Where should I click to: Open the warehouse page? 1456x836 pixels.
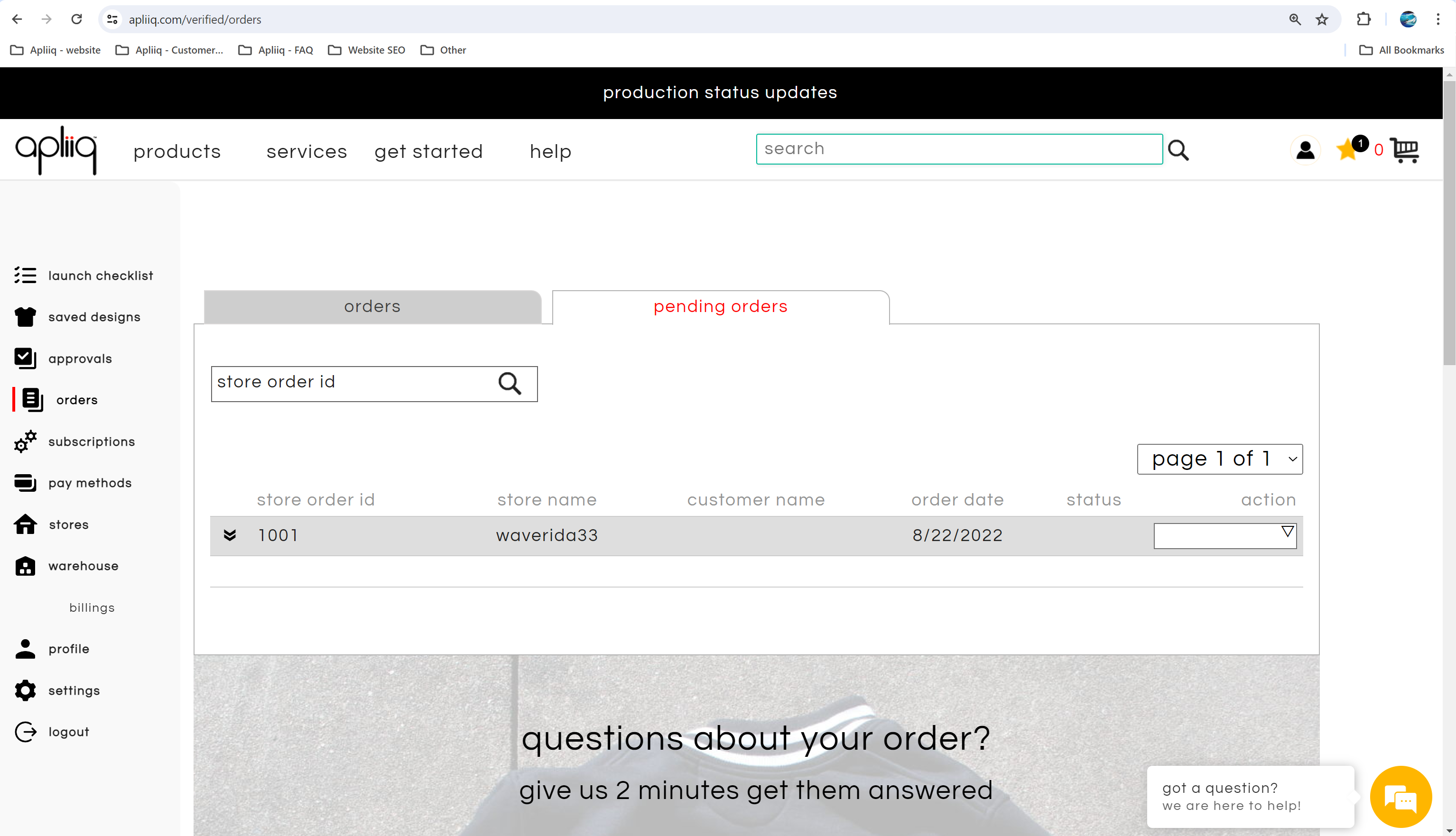(83, 566)
